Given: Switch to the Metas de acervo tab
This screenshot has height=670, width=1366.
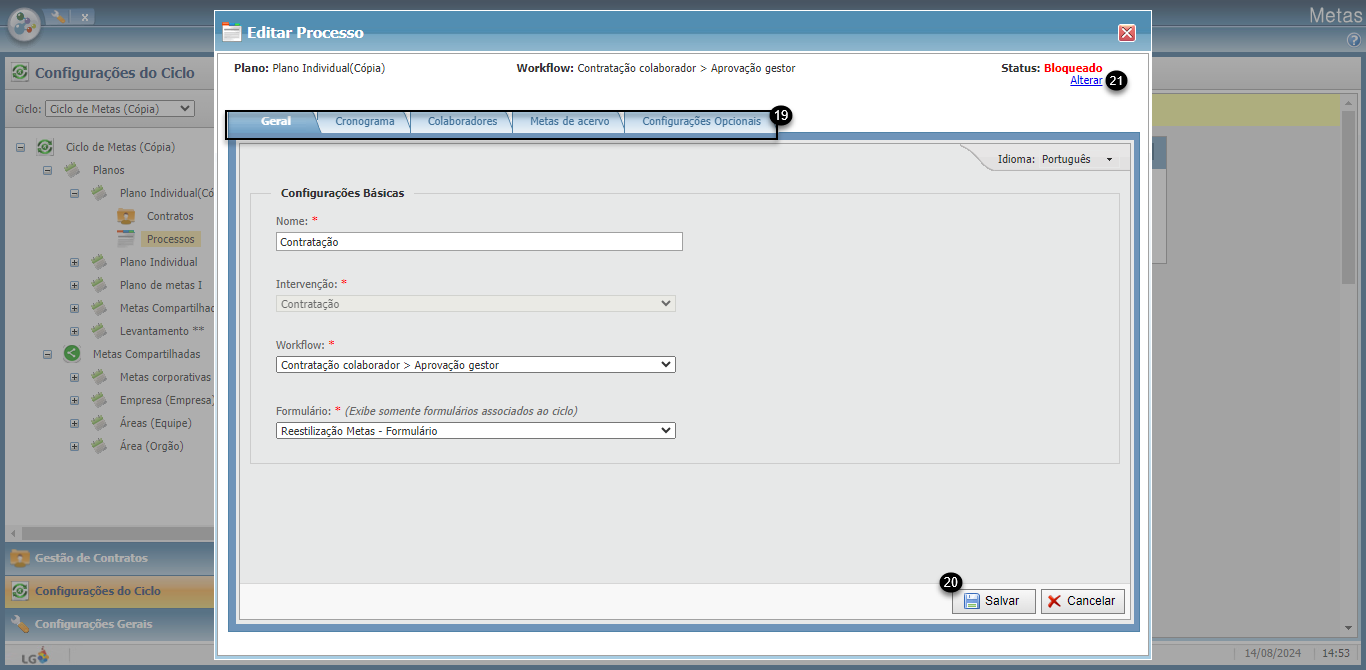Looking at the screenshot, I should tap(569, 121).
